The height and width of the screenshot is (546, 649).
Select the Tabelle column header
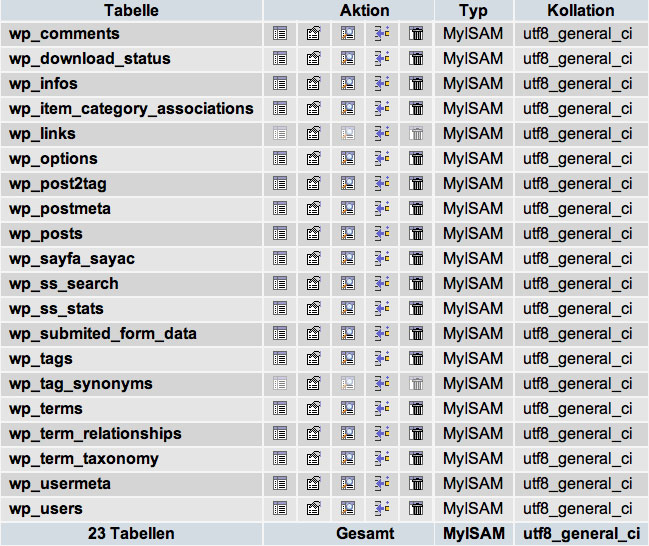[x=132, y=10]
